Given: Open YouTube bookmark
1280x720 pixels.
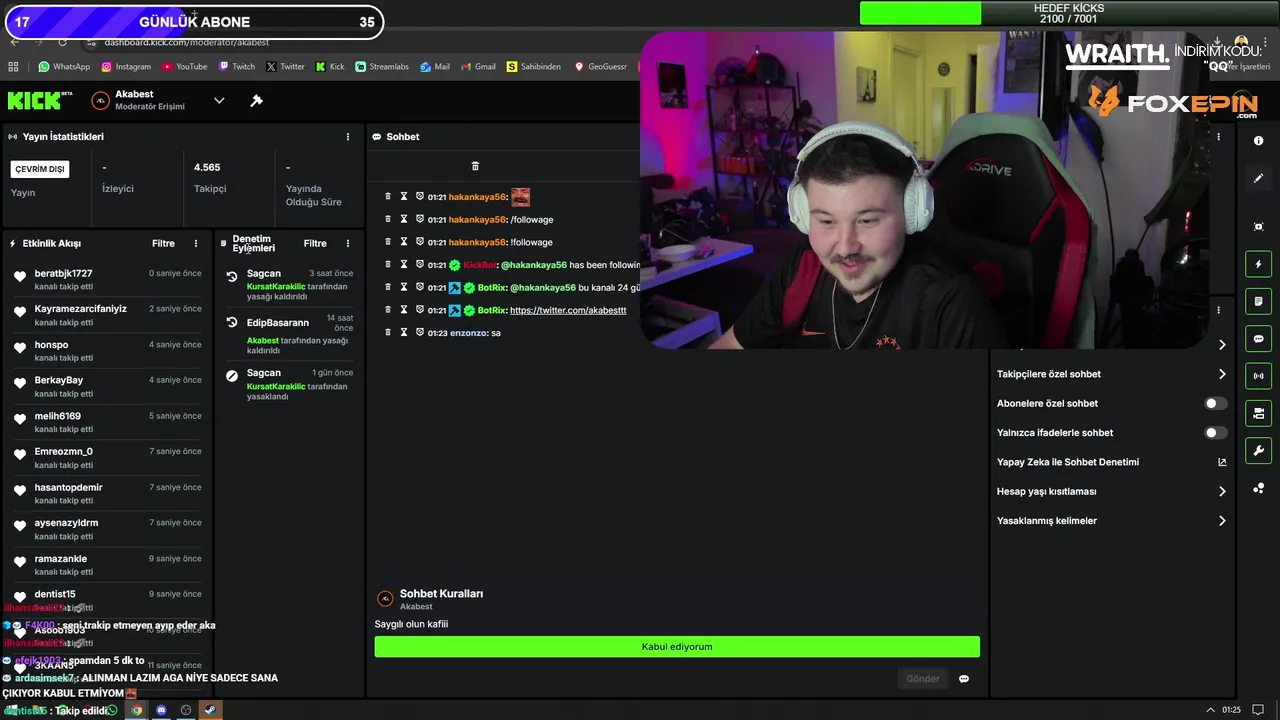Looking at the screenshot, I should [x=185, y=67].
